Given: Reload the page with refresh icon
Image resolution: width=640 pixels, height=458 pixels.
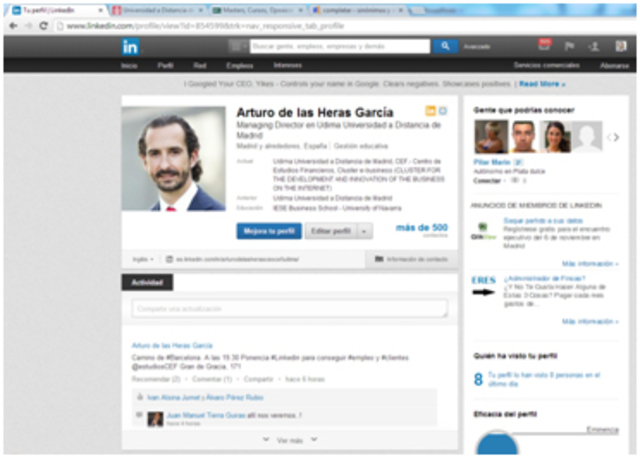Looking at the screenshot, I should coord(43,26).
